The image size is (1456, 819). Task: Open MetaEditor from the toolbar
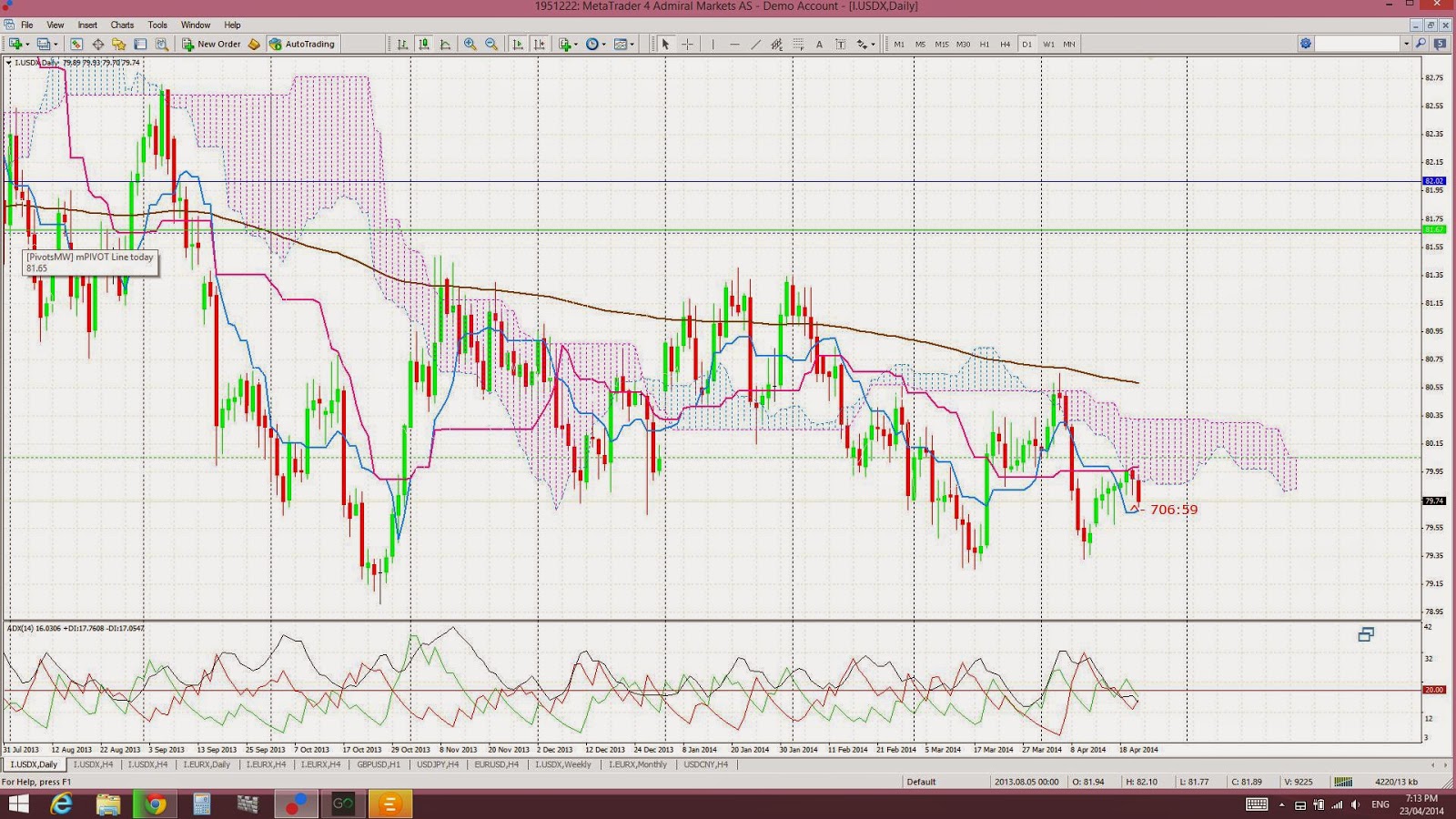[254, 44]
